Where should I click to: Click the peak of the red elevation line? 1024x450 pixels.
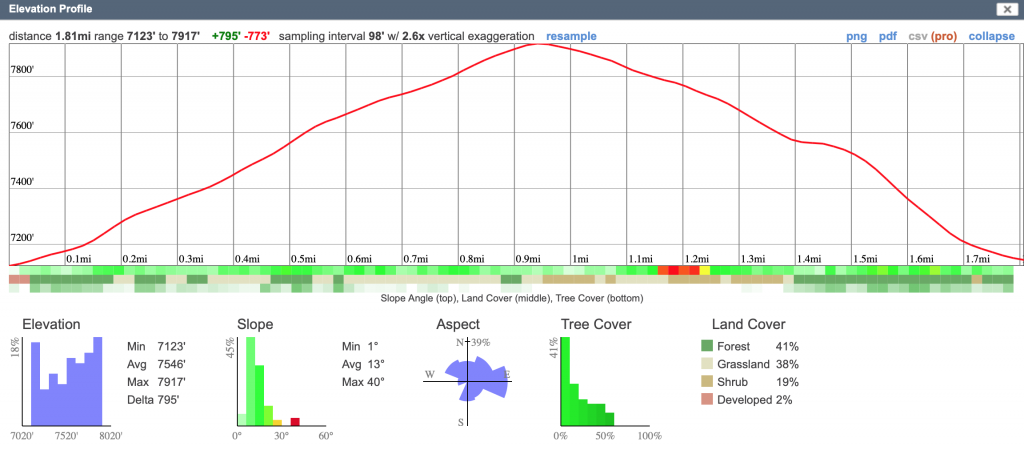[x=539, y=44]
